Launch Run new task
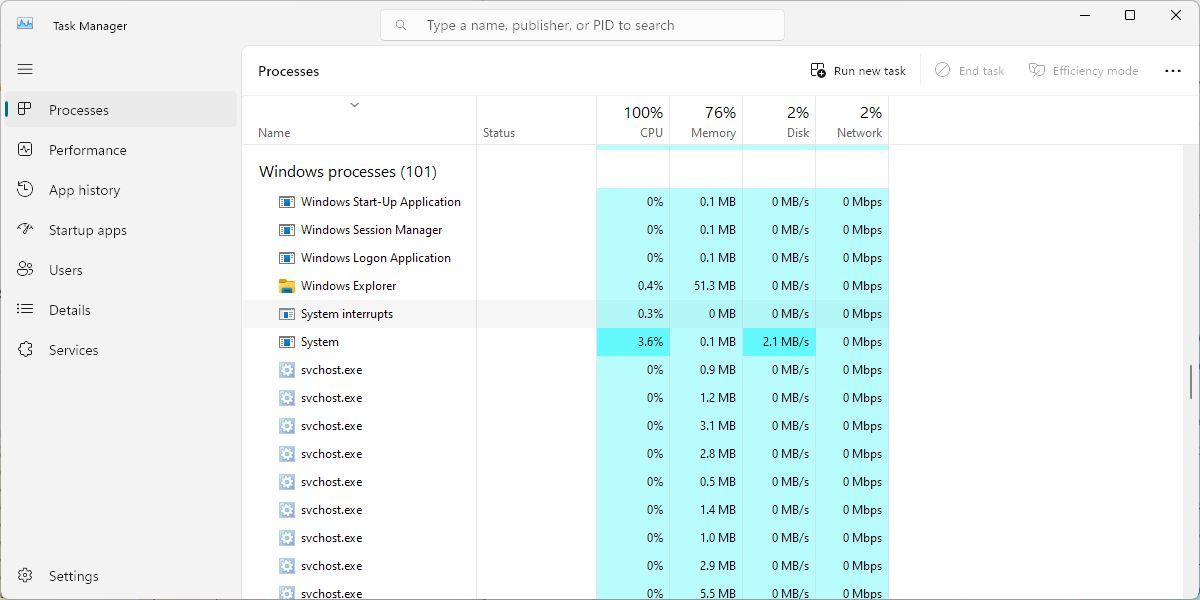The height and width of the screenshot is (600, 1200). tap(857, 70)
